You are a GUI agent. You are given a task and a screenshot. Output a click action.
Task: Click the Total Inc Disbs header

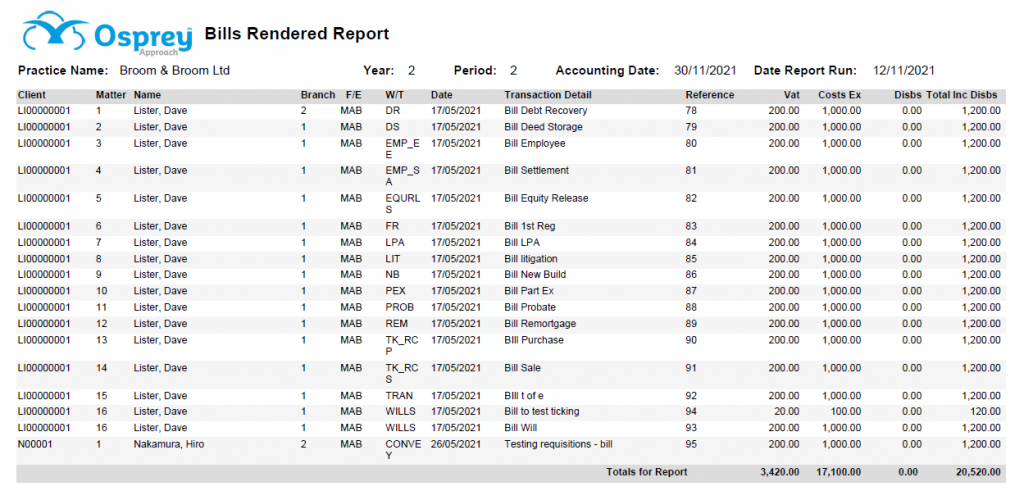coord(963,95)
